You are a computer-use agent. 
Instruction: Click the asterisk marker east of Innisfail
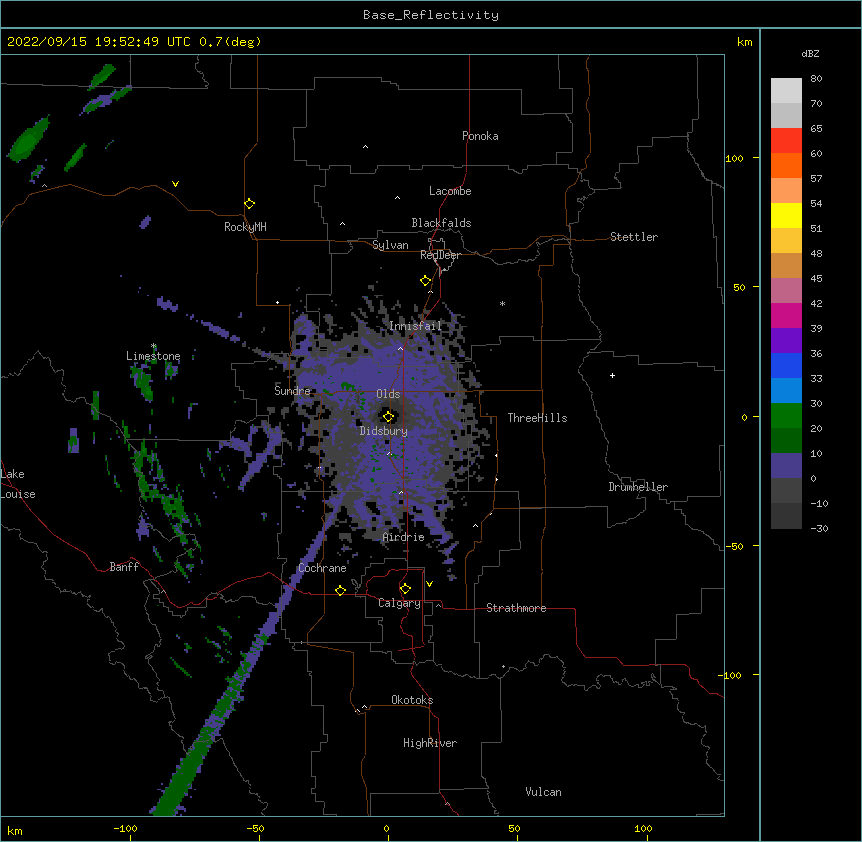coord(502,303)
